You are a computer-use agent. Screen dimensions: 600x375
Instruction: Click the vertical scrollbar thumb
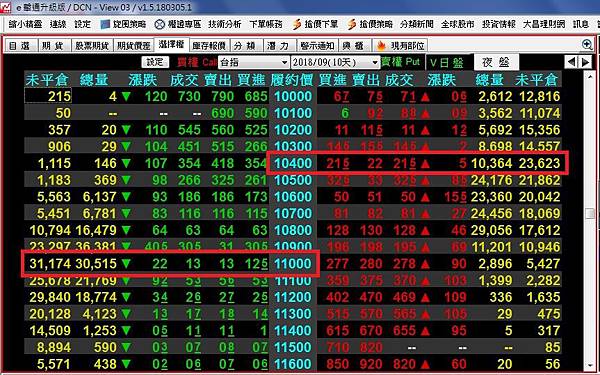click(x=590, y=213)
